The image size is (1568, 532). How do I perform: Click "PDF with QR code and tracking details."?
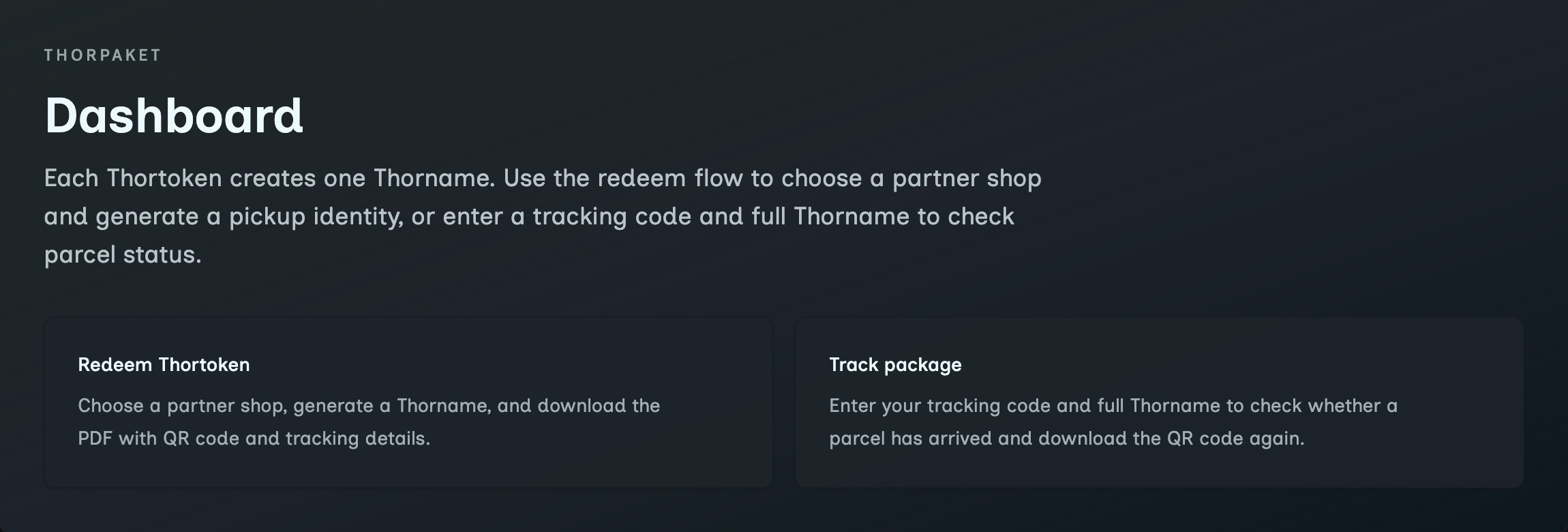pyautogui.click(x=254, y=438)
